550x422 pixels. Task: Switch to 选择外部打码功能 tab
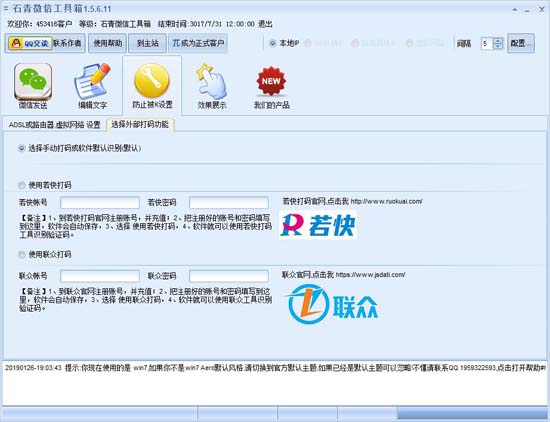[140, 124]
